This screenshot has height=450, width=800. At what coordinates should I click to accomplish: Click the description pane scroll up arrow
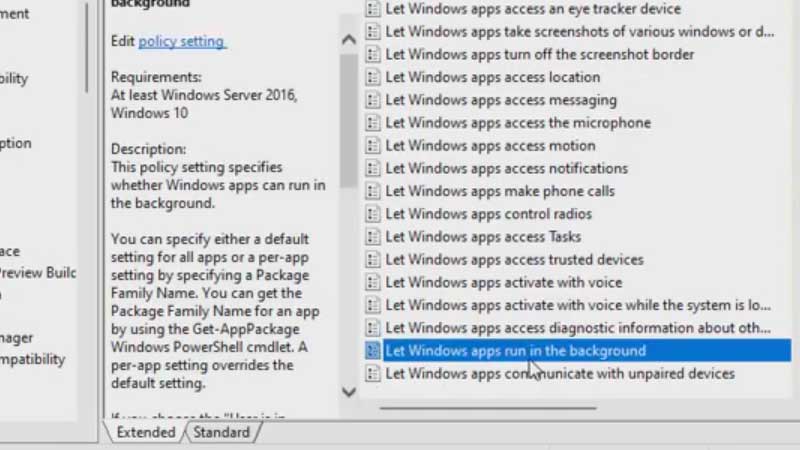349,39
